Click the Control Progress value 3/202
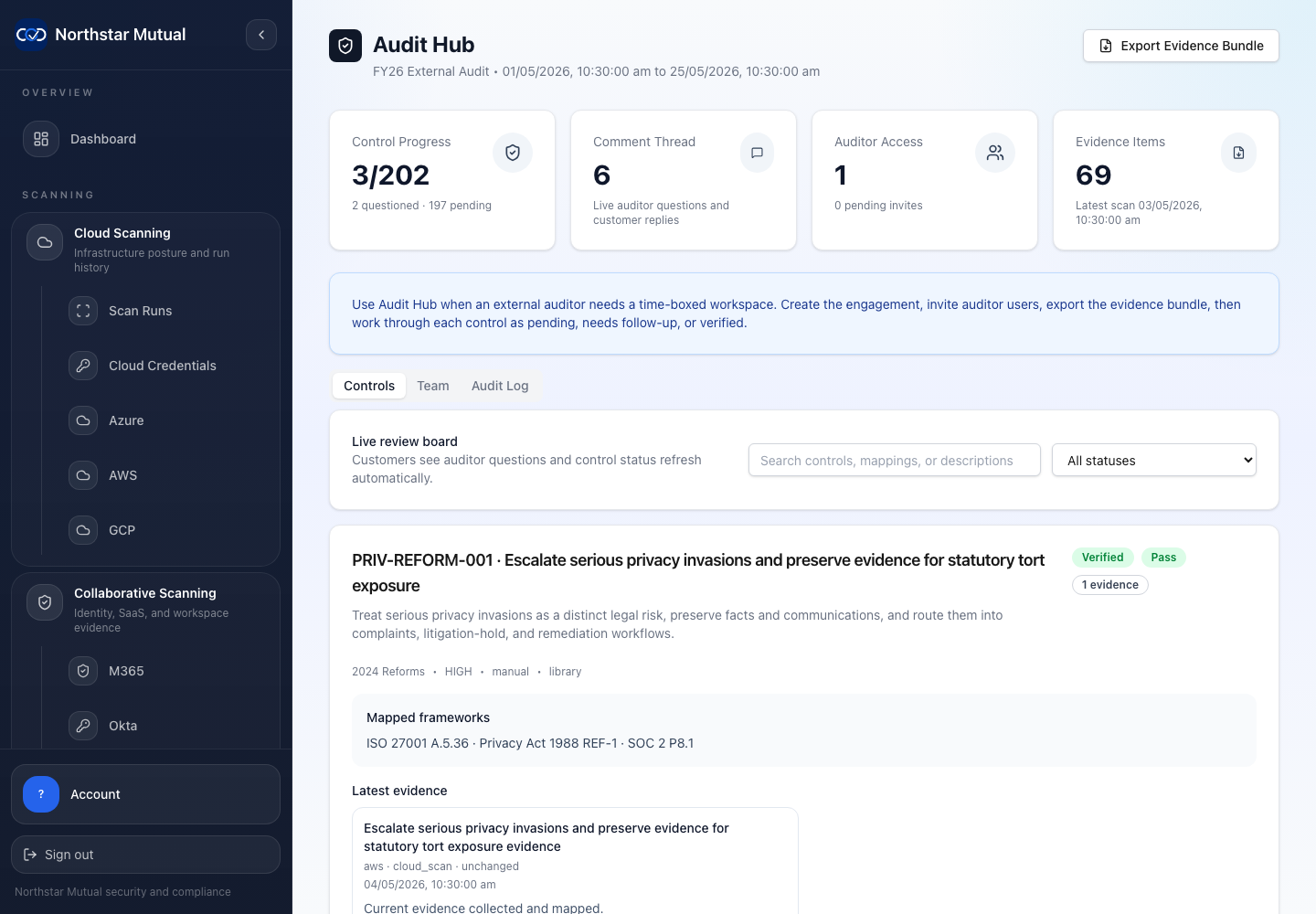The image size is (1316, 914). [390, 175]
